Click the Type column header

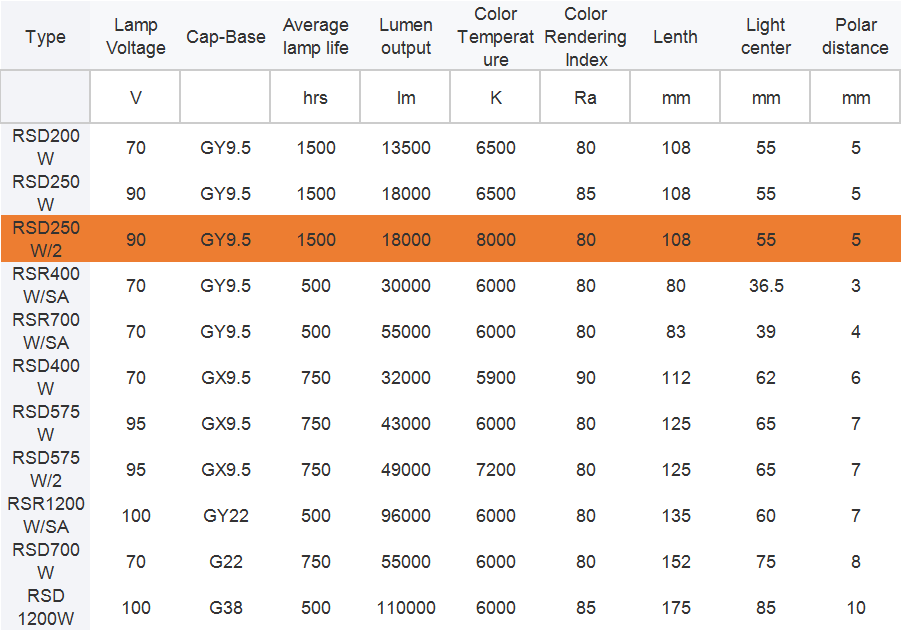[x=45, y=37]
